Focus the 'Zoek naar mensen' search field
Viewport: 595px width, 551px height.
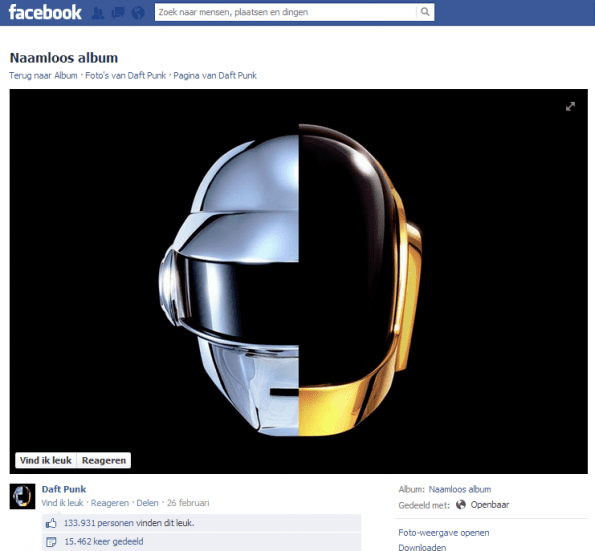coord(285,12)
